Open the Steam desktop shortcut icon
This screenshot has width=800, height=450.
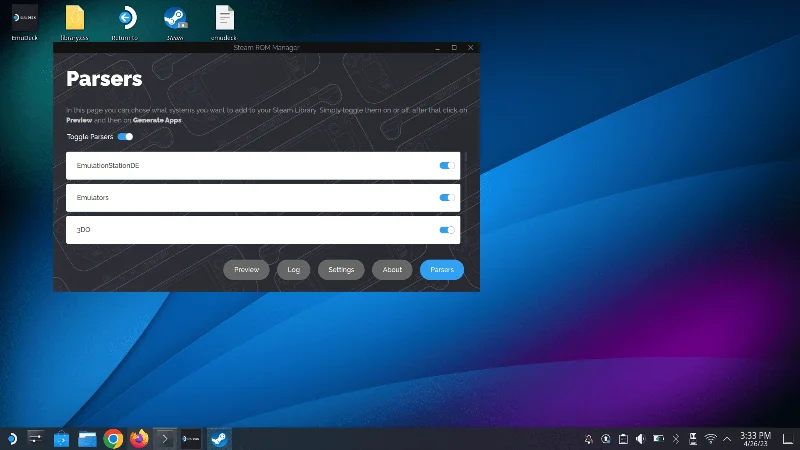[x=175, y=18]
